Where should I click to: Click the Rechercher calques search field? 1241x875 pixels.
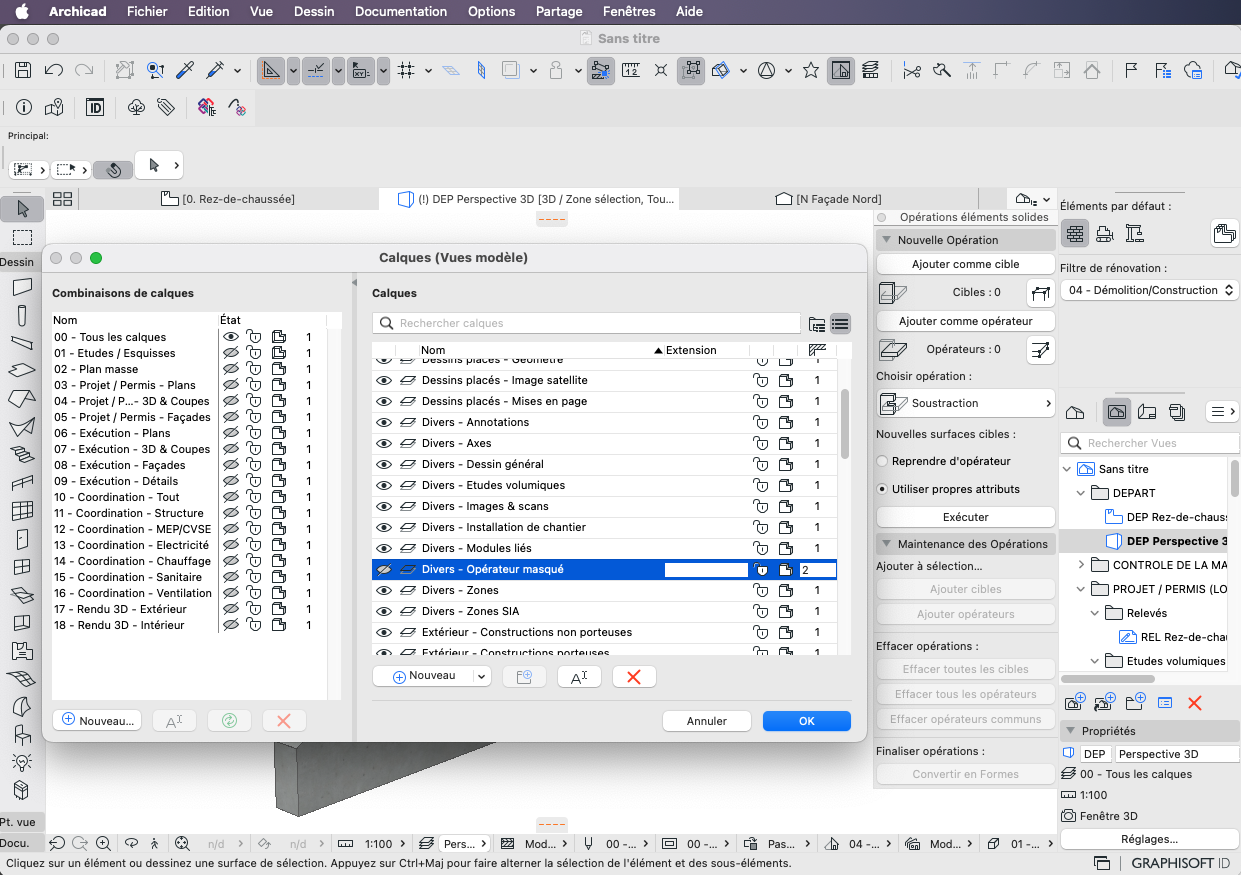pyautogui.click(x=587, y=324)
